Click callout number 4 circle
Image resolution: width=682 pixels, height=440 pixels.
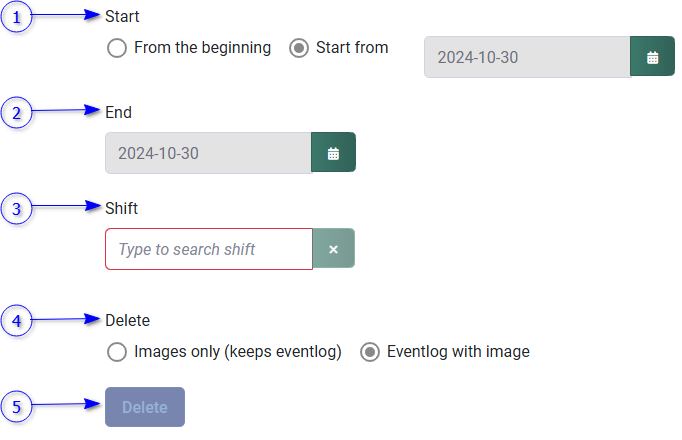pyautogui.click(x=16, y=321)
